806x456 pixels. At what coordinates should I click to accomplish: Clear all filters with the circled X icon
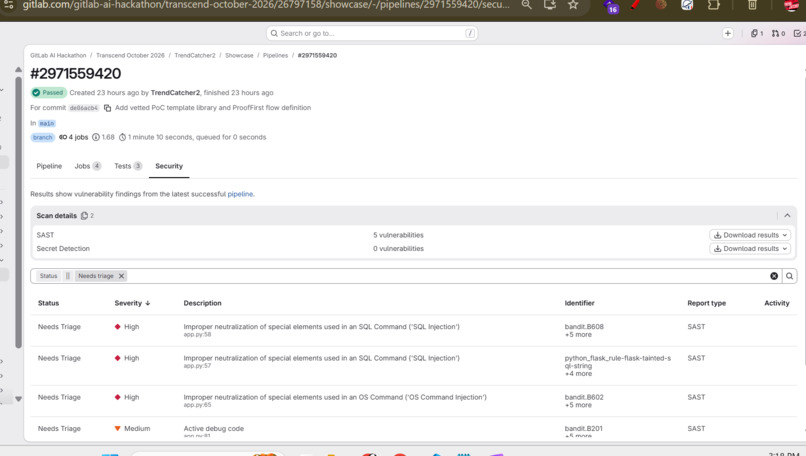tap(774, 276)
